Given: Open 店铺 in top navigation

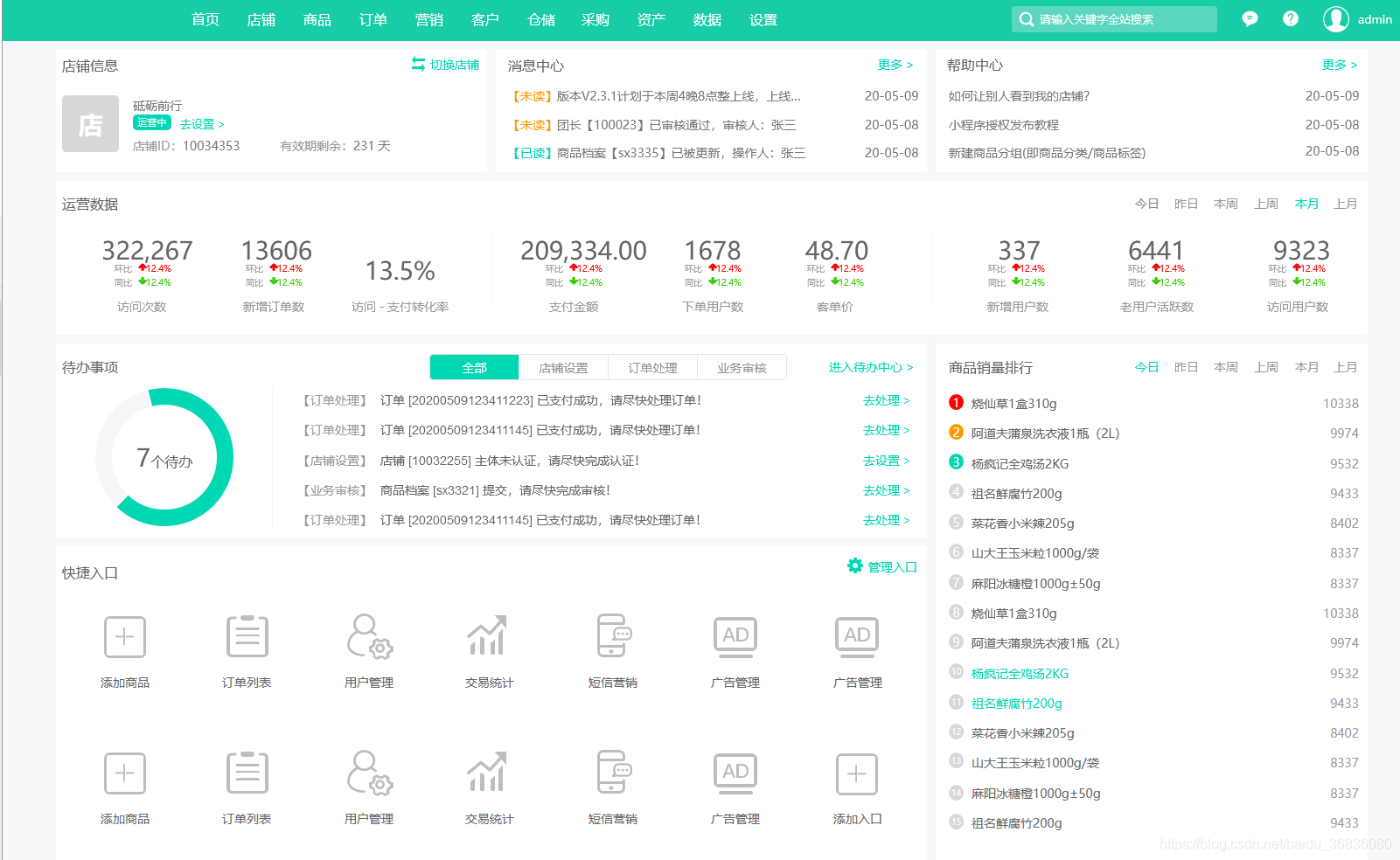Looking at the screenshot, I should click(261, 19).
